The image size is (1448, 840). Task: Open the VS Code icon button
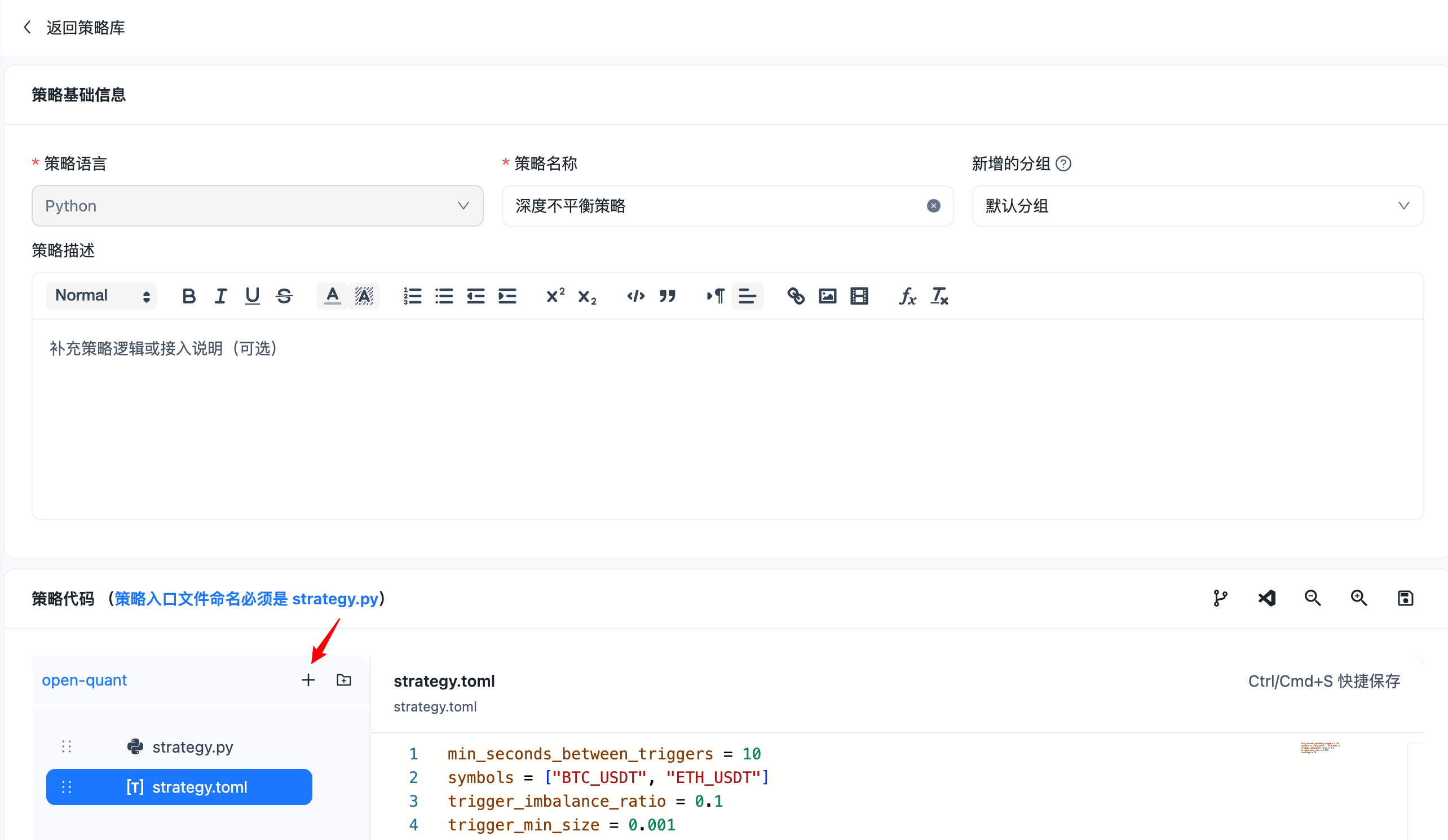click(x=1266, y=598)
